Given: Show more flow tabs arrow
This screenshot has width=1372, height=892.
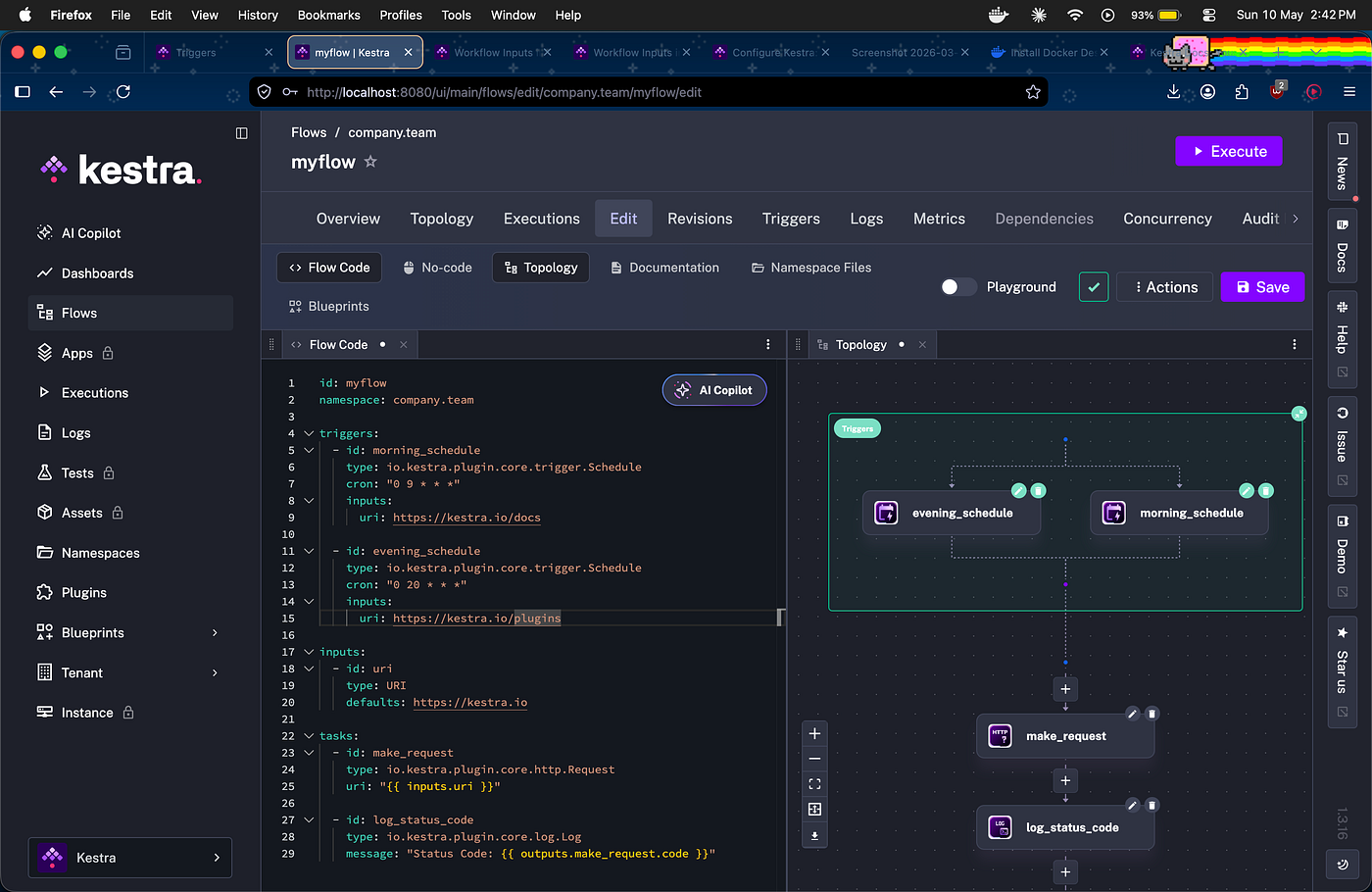Looking at the screenshot, I should point(1296,219).
